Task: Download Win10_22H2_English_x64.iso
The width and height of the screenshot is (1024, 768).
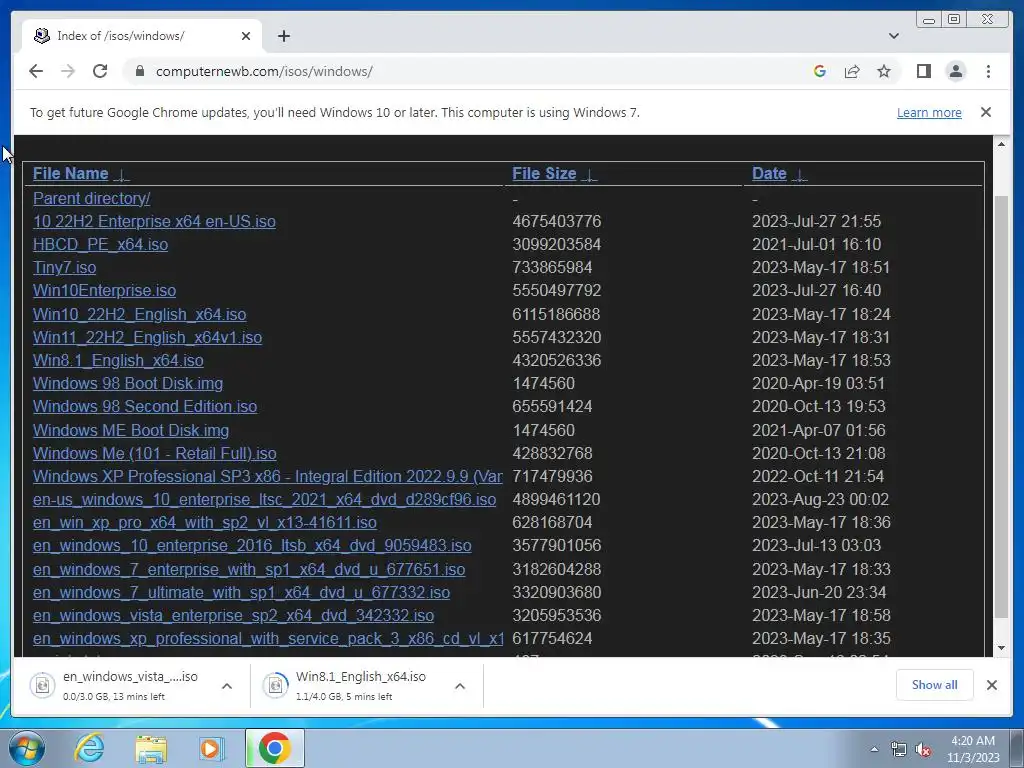Action: [x=139, y=314]
